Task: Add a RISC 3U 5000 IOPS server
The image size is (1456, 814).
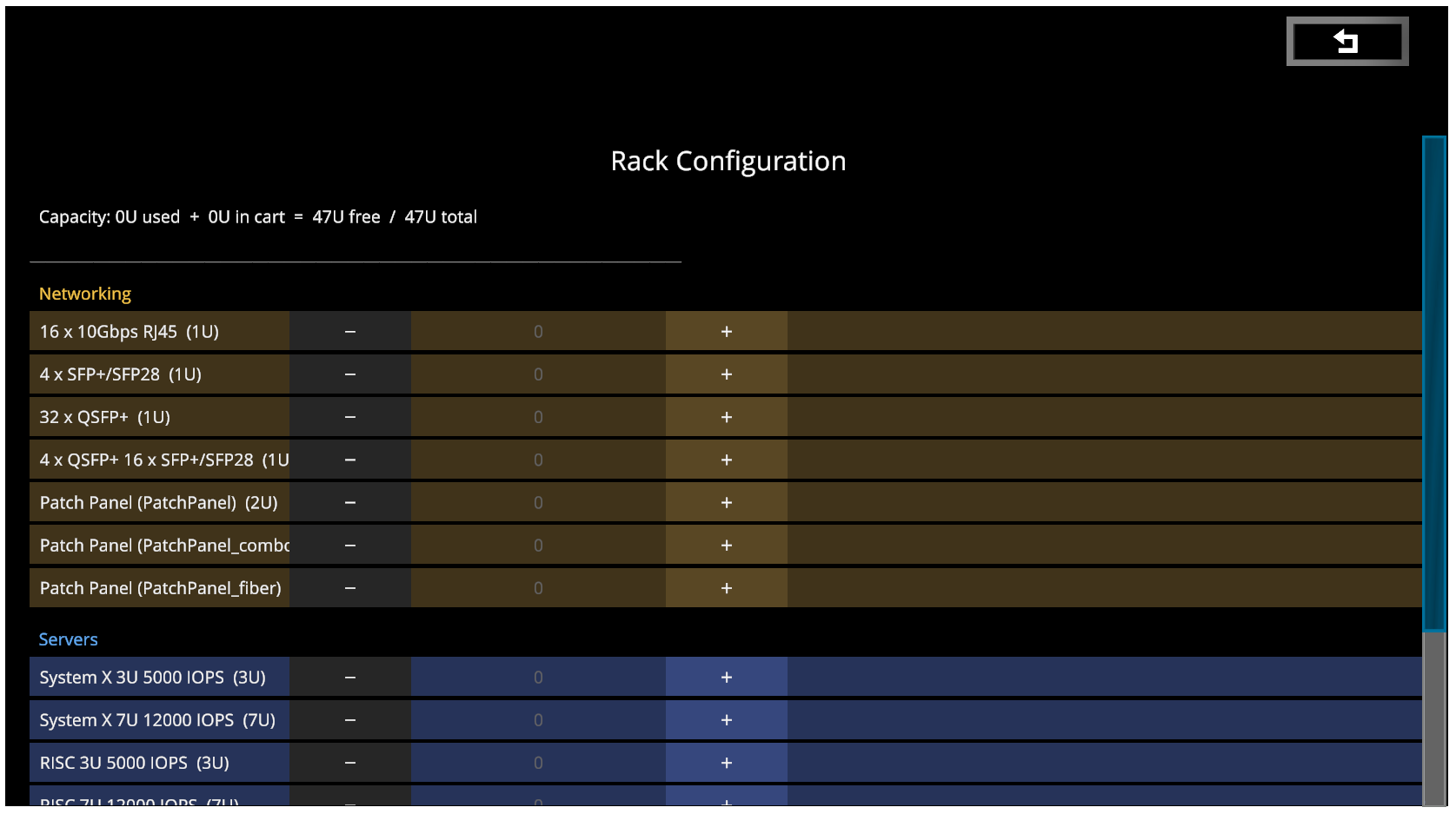Action: (x=726, y=763)
